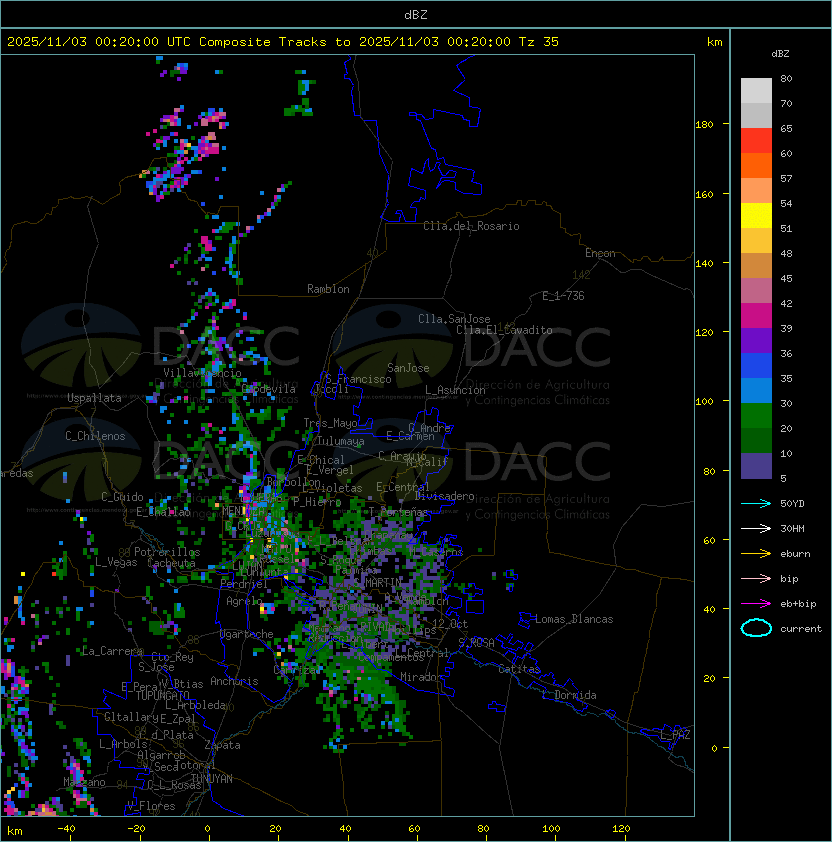Click the 'C_Guido' place label
832x842 pixels.
[x=122, y=497]
